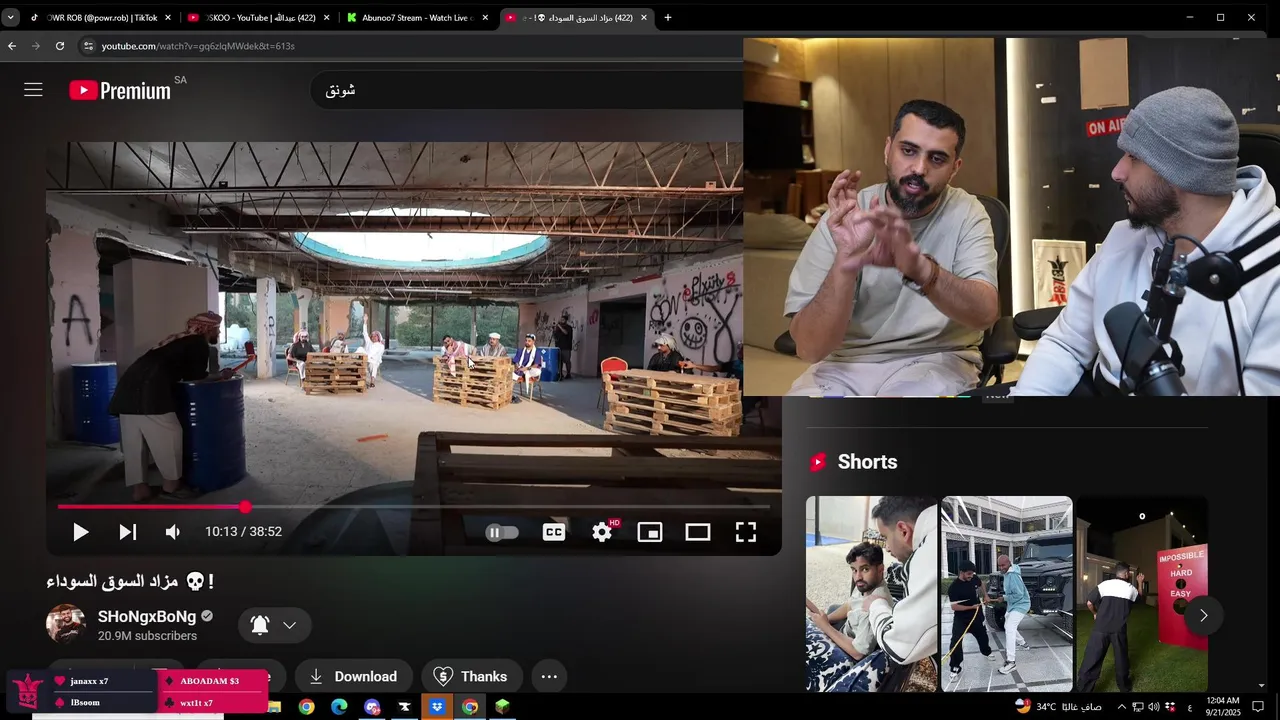
Task: Open Discord taskbar icon with badge
Action: point(372,707)
